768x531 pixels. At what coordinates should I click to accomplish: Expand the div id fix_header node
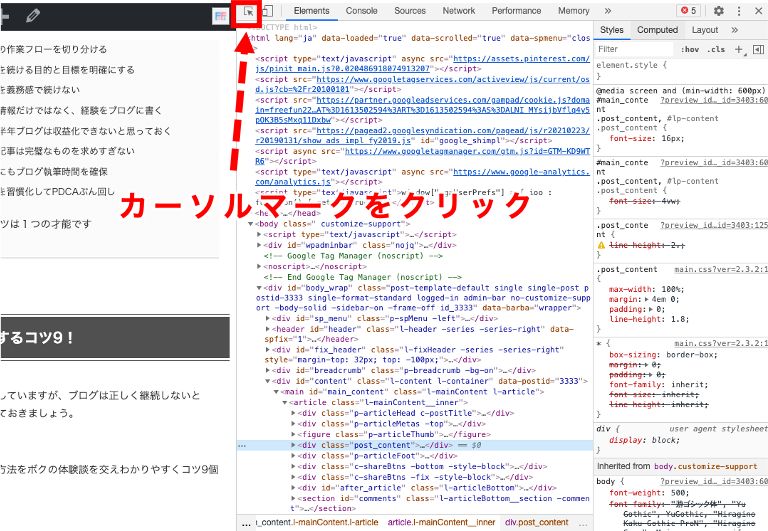pyautogui.click(x=267, y=350)
